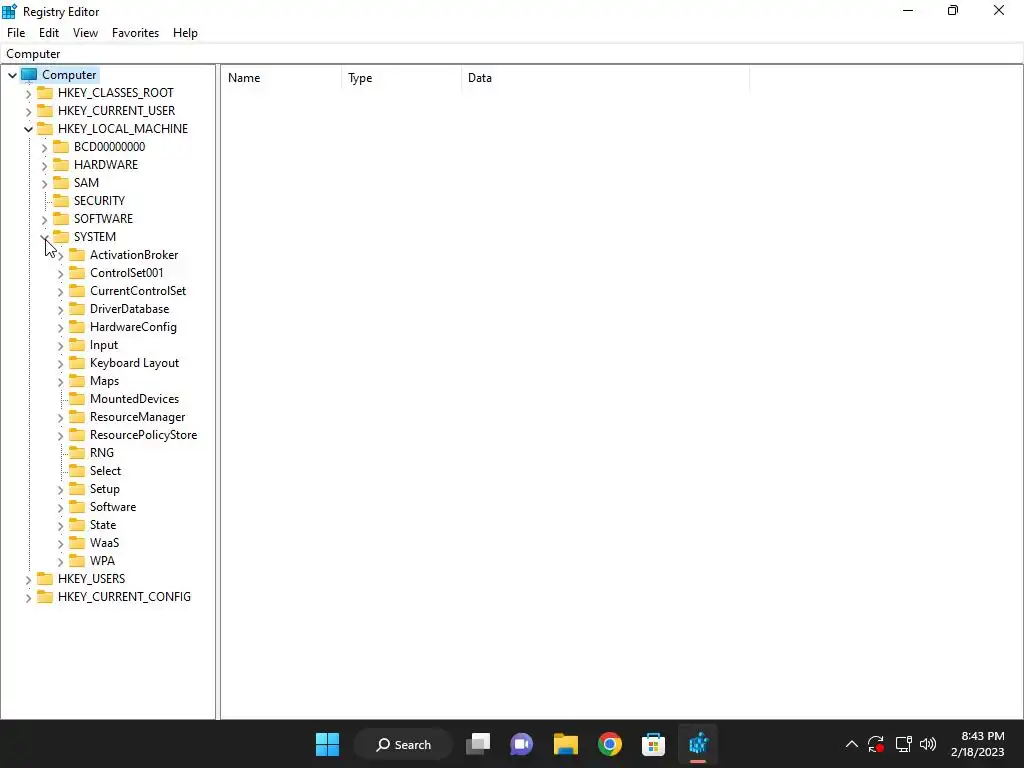Screen dimensions: 1024x768
Task: Click the network tray icon
Action: click(x=903, y=744)
